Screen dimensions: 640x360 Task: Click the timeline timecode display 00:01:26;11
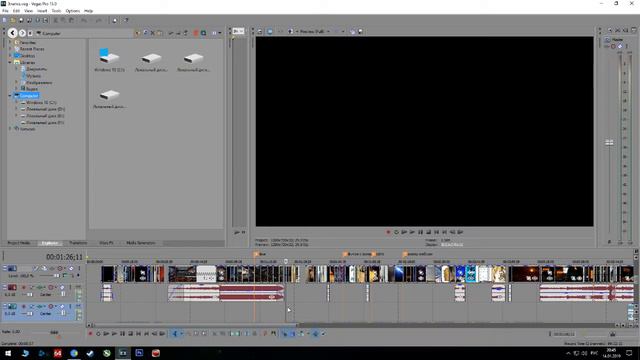[x=64, y=257]
